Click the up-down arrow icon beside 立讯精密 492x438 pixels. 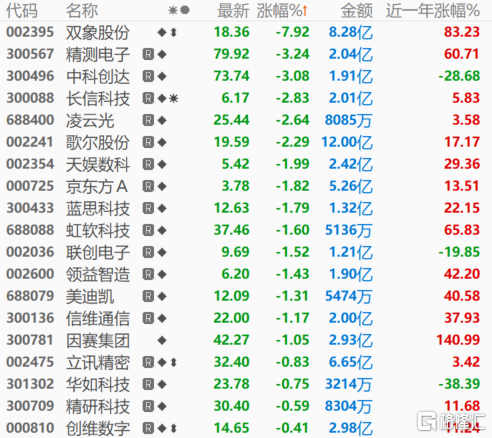pos(173,362)
